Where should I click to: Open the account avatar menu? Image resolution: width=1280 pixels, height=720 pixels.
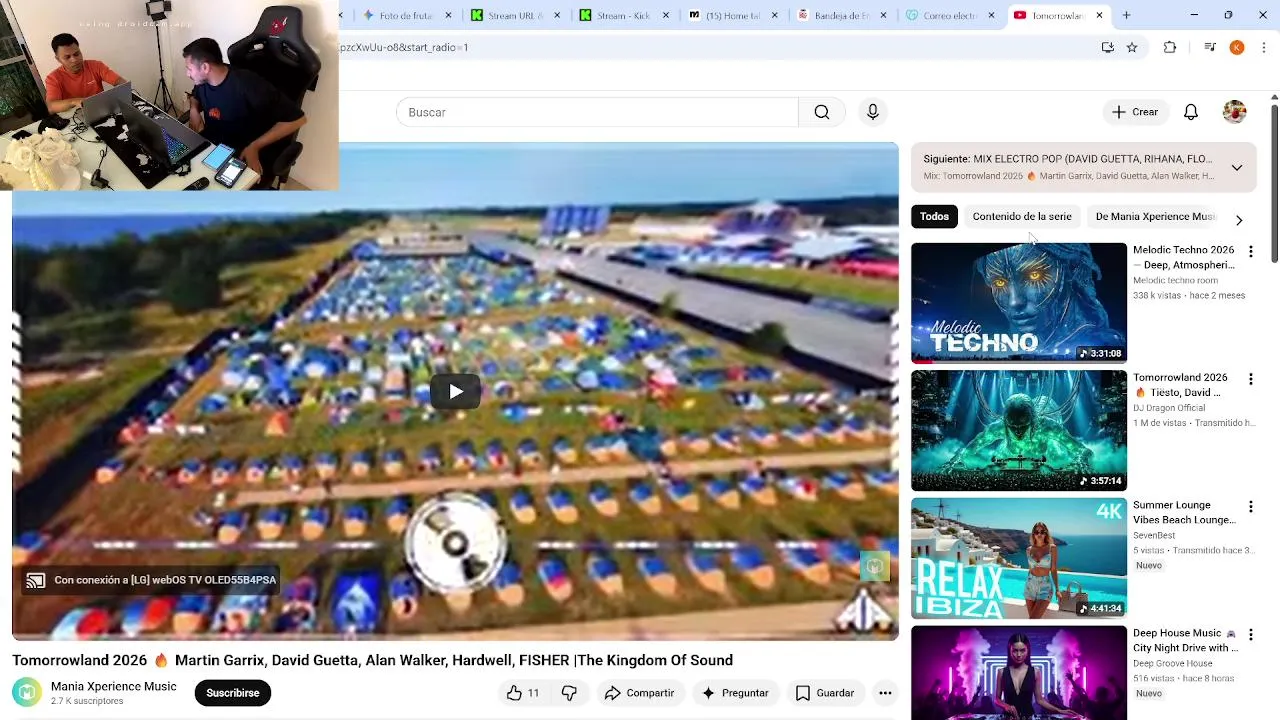click(x=1235, y=112)
